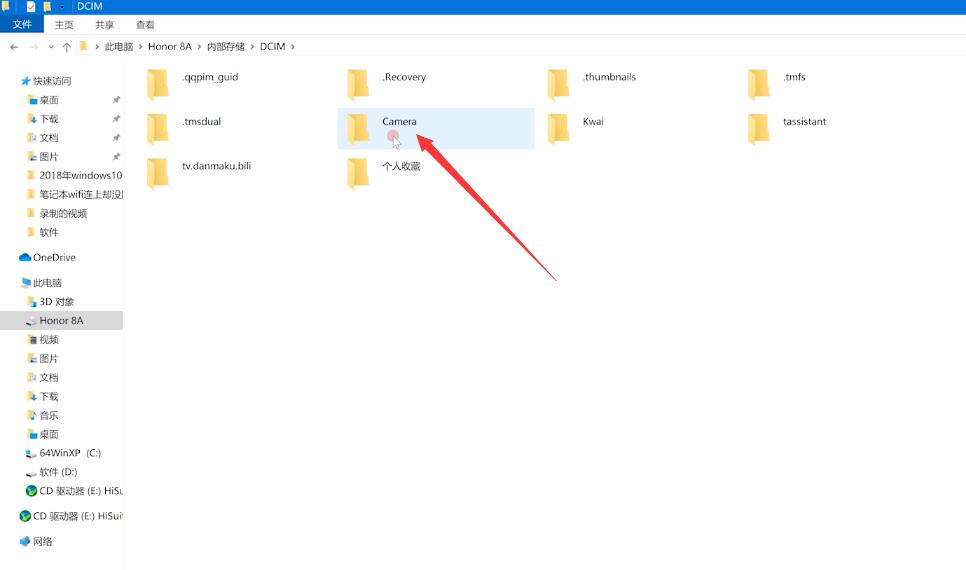Screen dimensions: 966x570
Task: Click the Honor 8A device icon
Action: [x=31, y=320]
